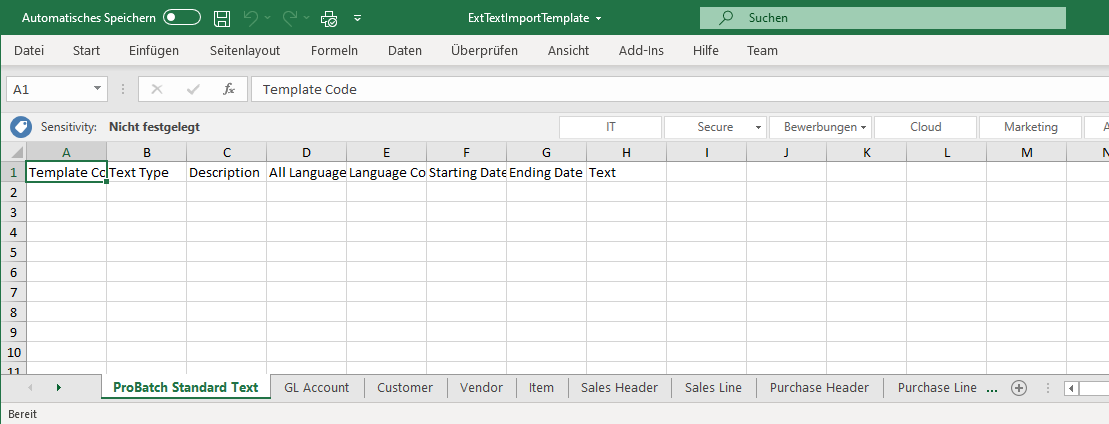Open the Customize Quick Access Toolbar arrow

pyautogui.click(x=357, y=18)
